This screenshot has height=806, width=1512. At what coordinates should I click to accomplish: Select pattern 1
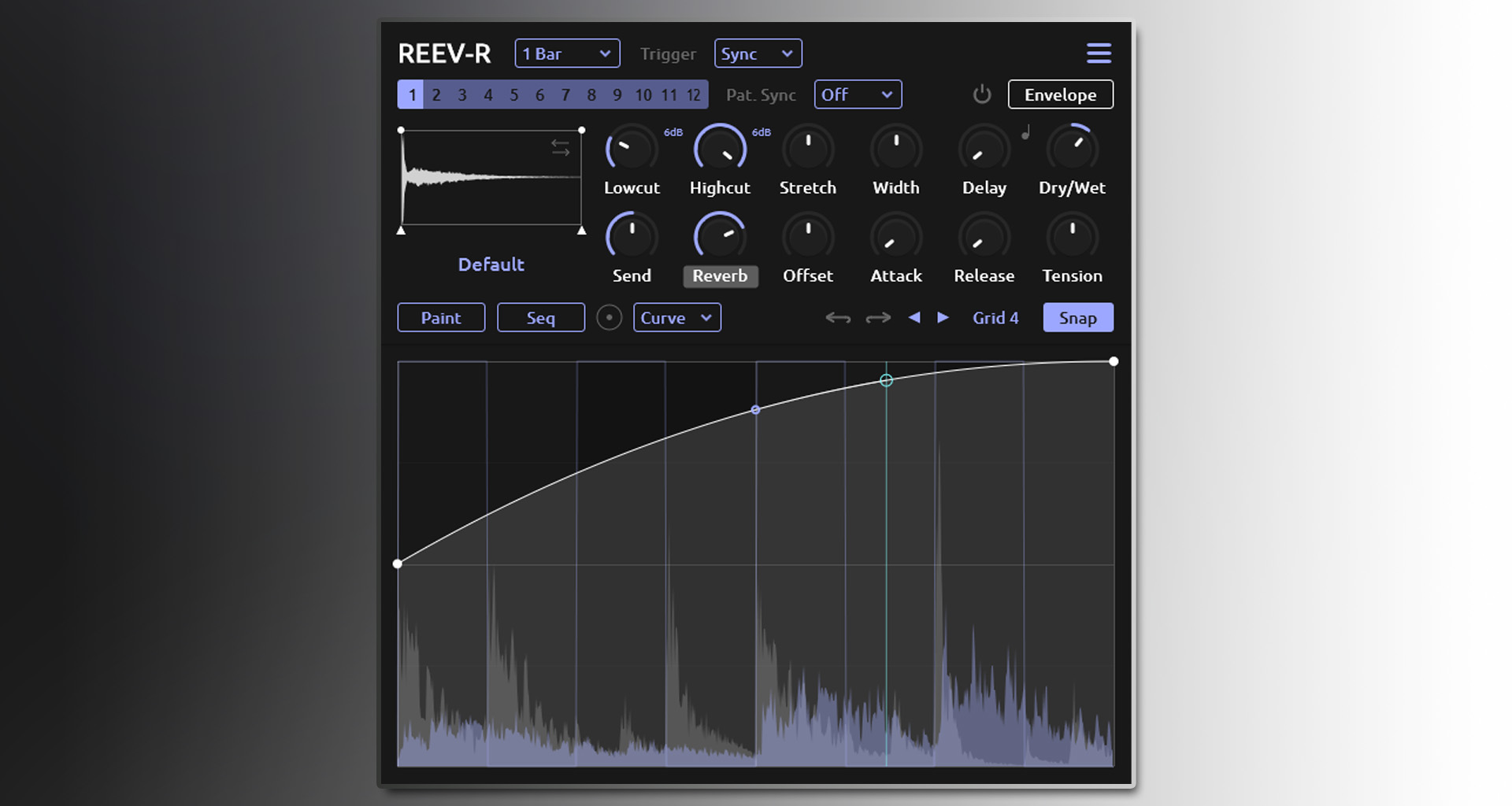411,94
